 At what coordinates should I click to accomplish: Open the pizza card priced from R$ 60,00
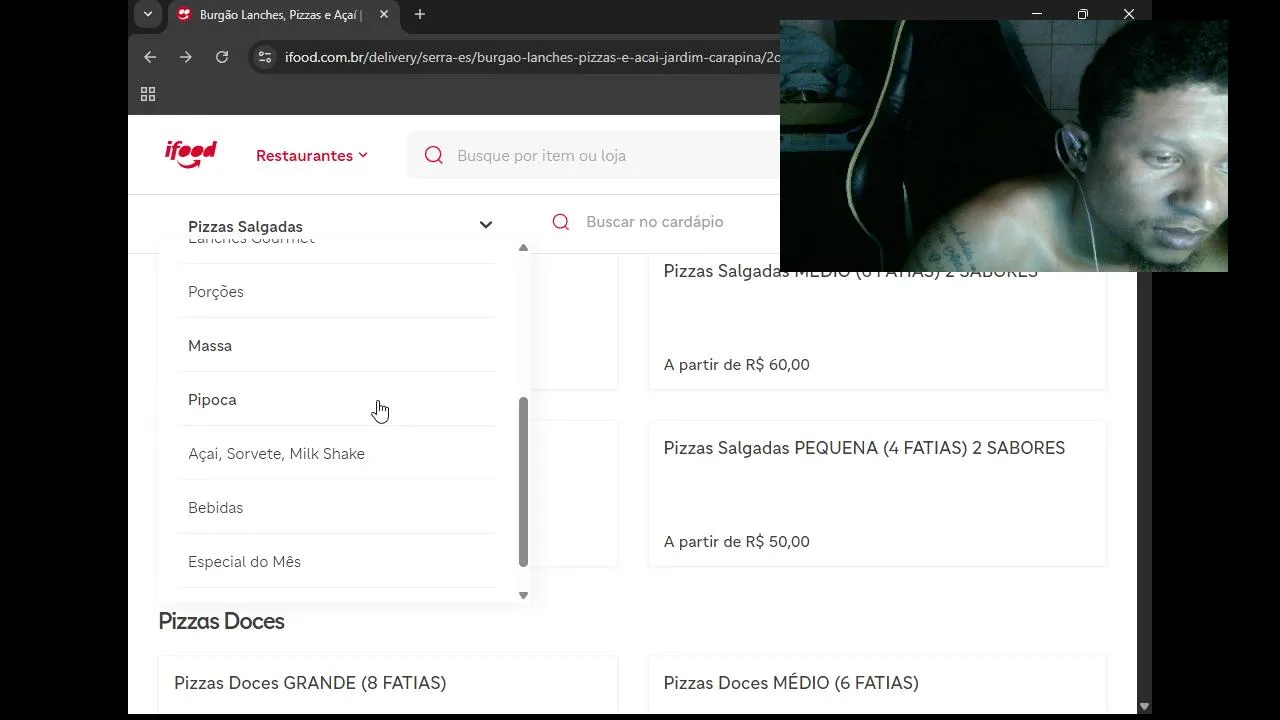point(877,322)
